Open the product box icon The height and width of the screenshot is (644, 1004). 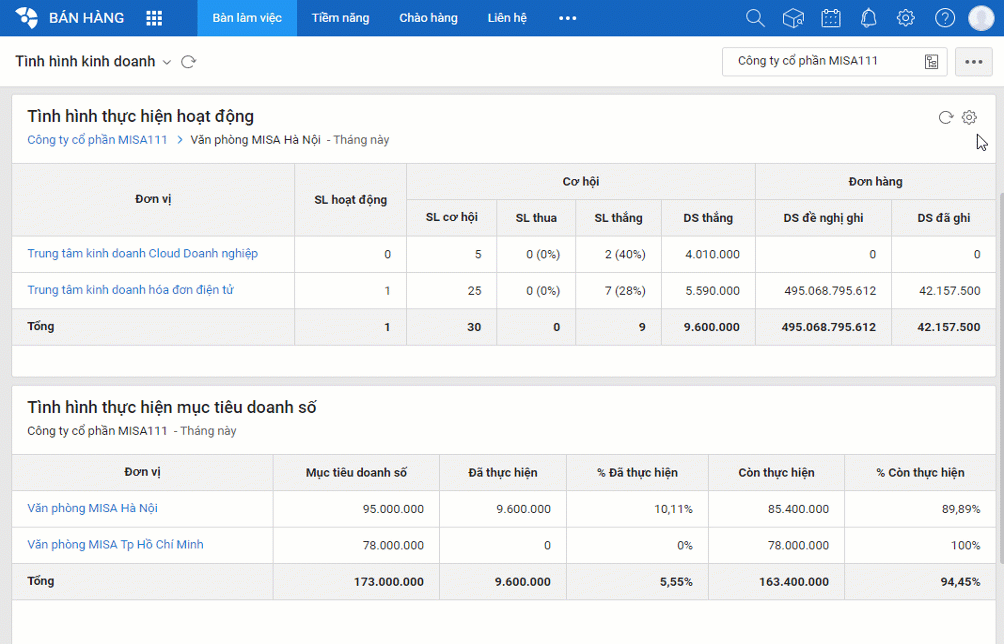click(793, 18)
